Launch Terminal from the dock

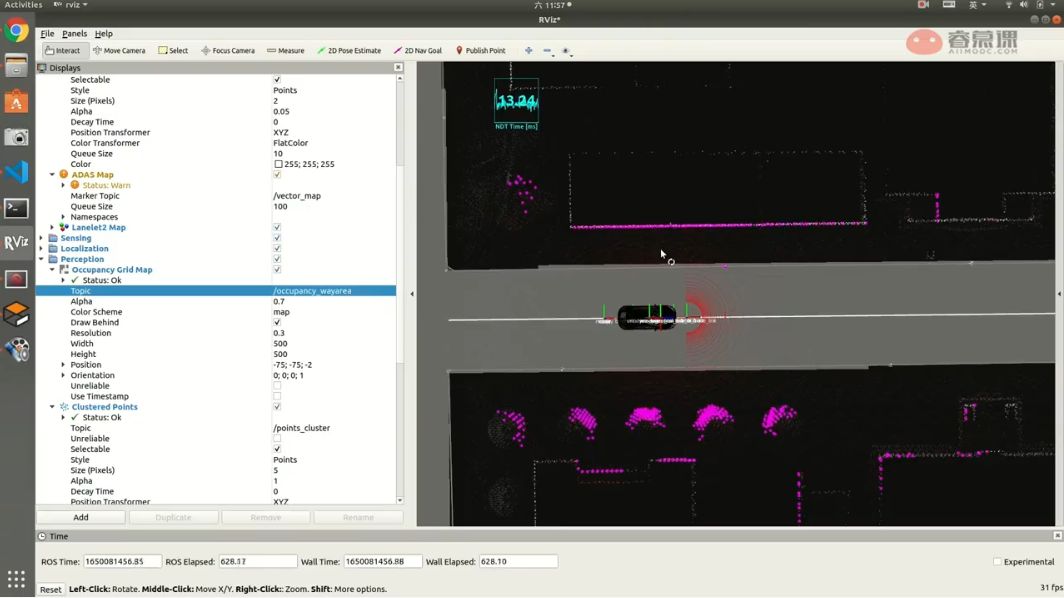tap(16, 208)
